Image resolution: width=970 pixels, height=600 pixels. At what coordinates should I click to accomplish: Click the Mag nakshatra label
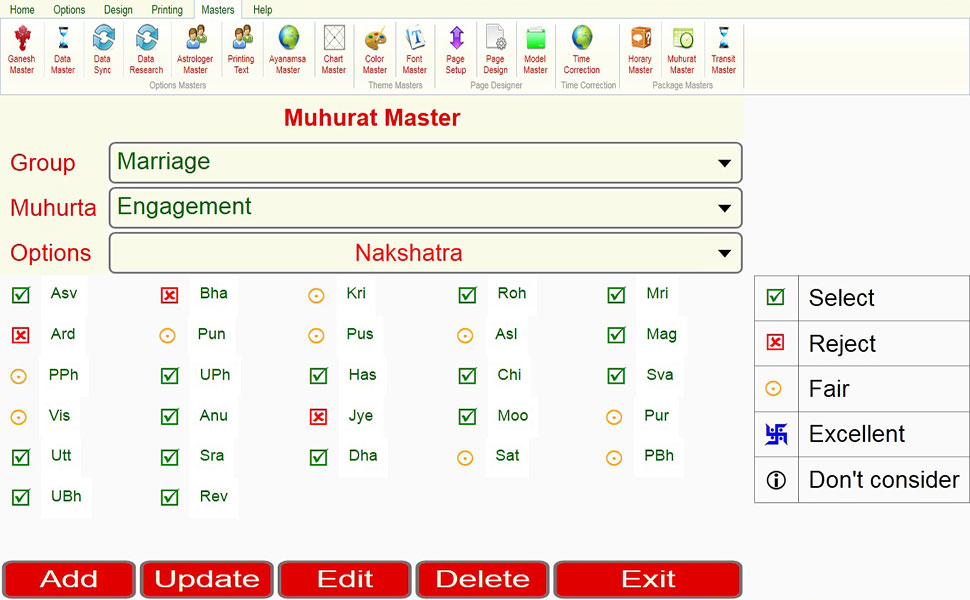(661, 335)
